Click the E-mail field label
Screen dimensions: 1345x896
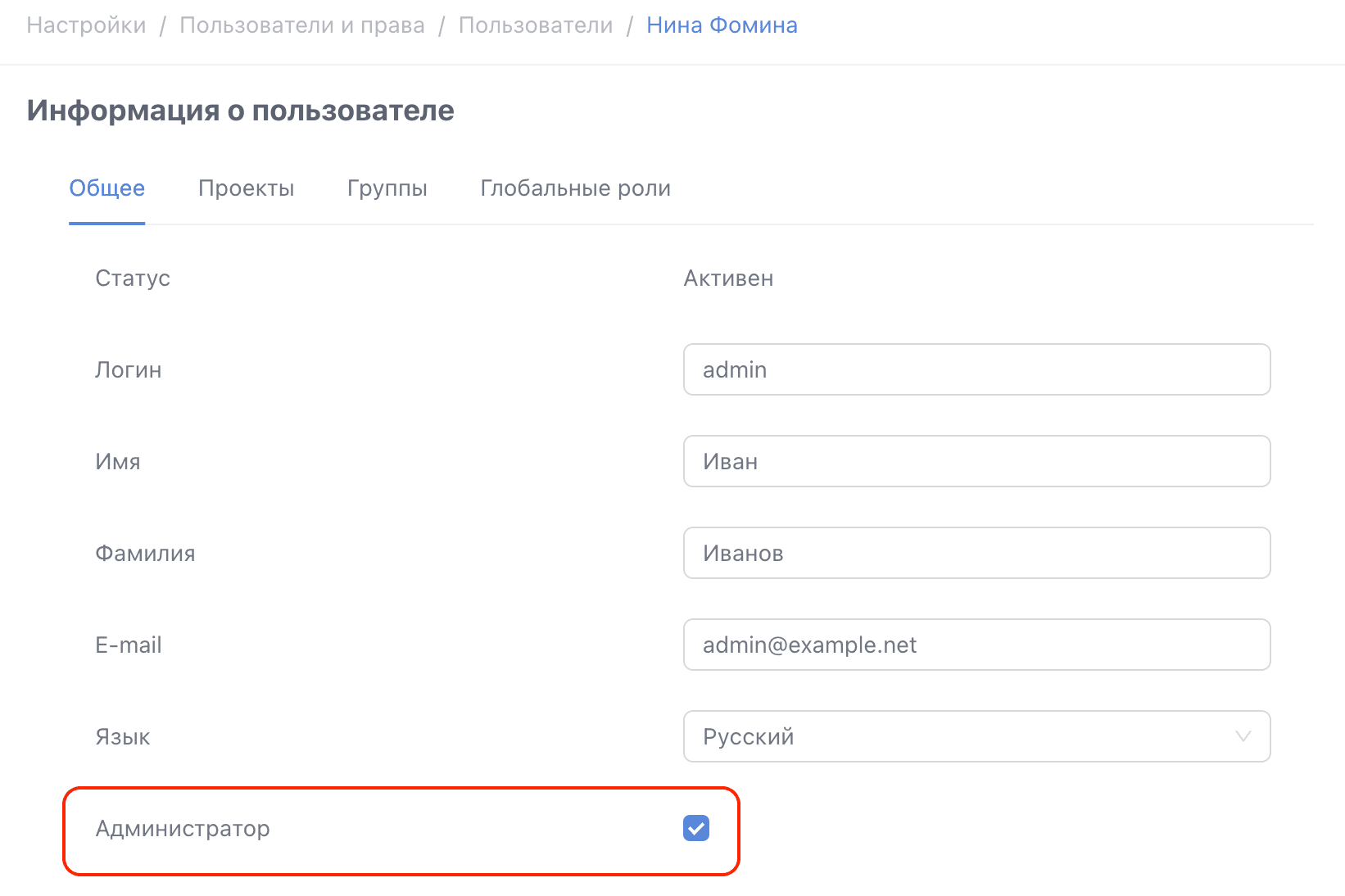[x=129, y=645]
